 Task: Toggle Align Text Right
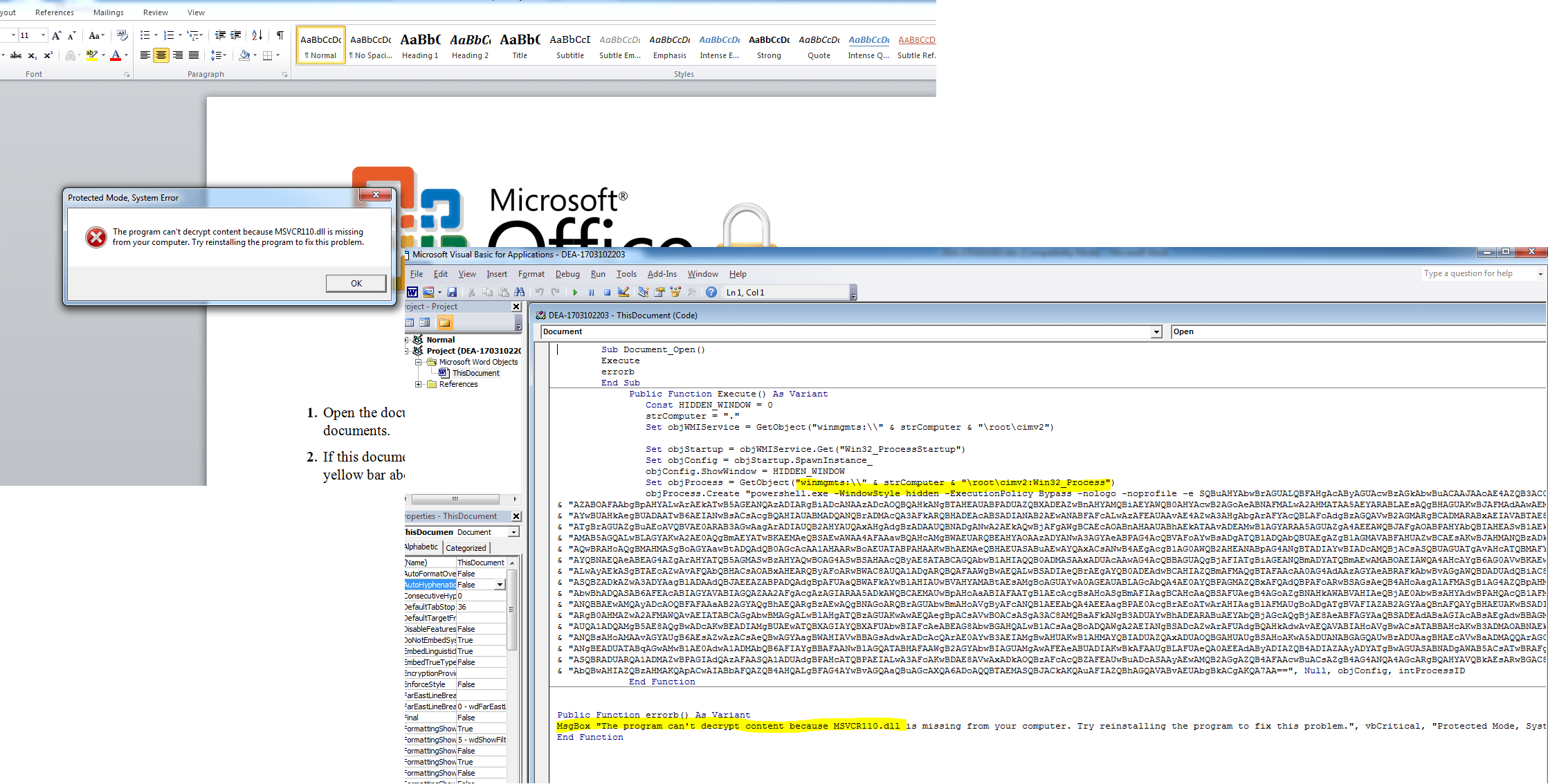click(178, 55)
